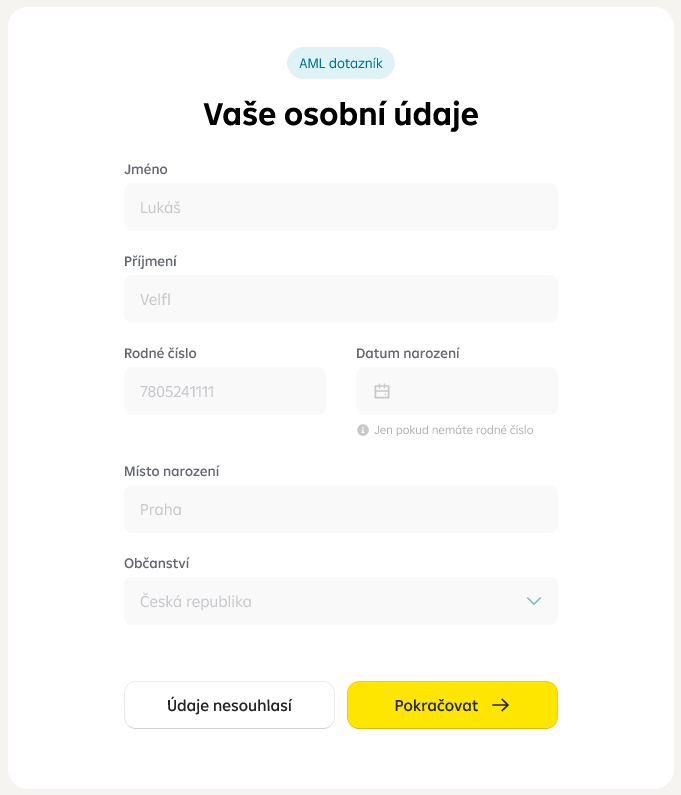681x795 pixels.
Task: Click the Občanství label text
Action: click(x=157, y=563)
